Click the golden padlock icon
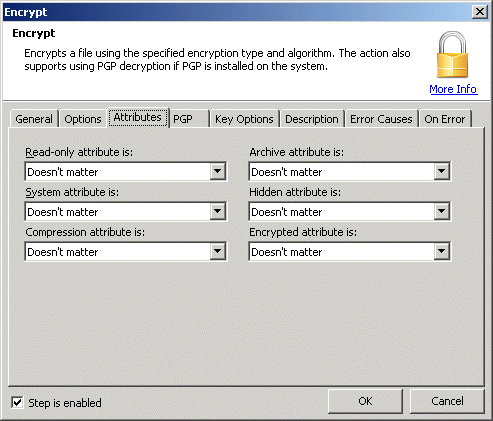This screenshot has width=493, height=421. click(x=452, y=55)
